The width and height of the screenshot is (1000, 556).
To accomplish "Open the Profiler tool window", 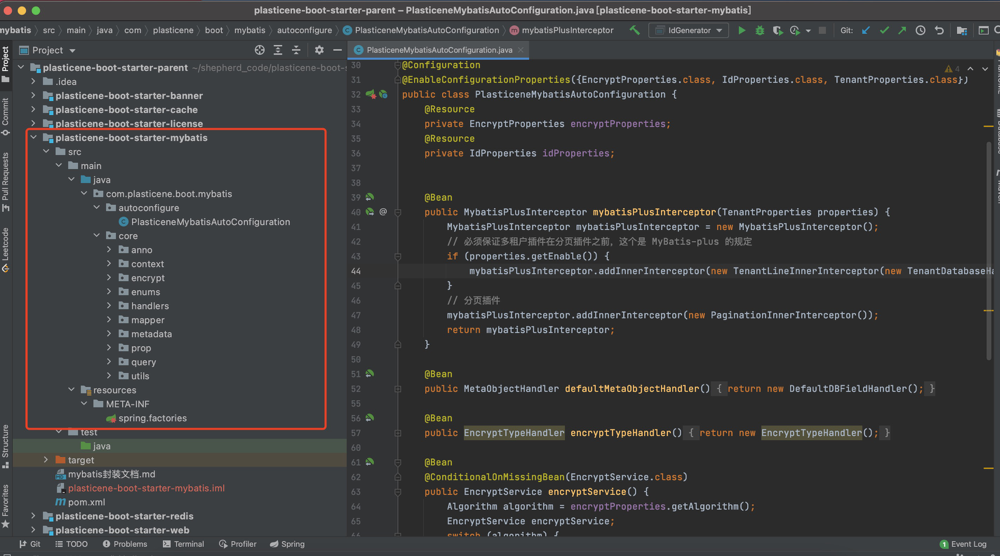I will pyautogui.click(x=238, y=544).
